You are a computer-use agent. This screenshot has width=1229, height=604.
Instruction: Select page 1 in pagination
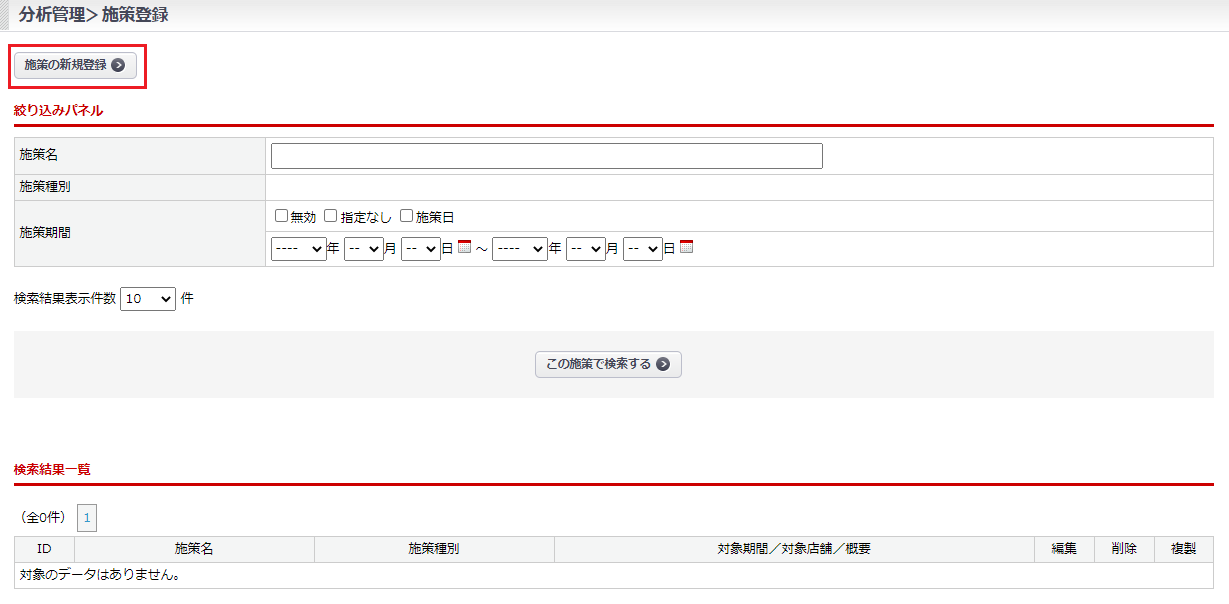pos(87,518)
